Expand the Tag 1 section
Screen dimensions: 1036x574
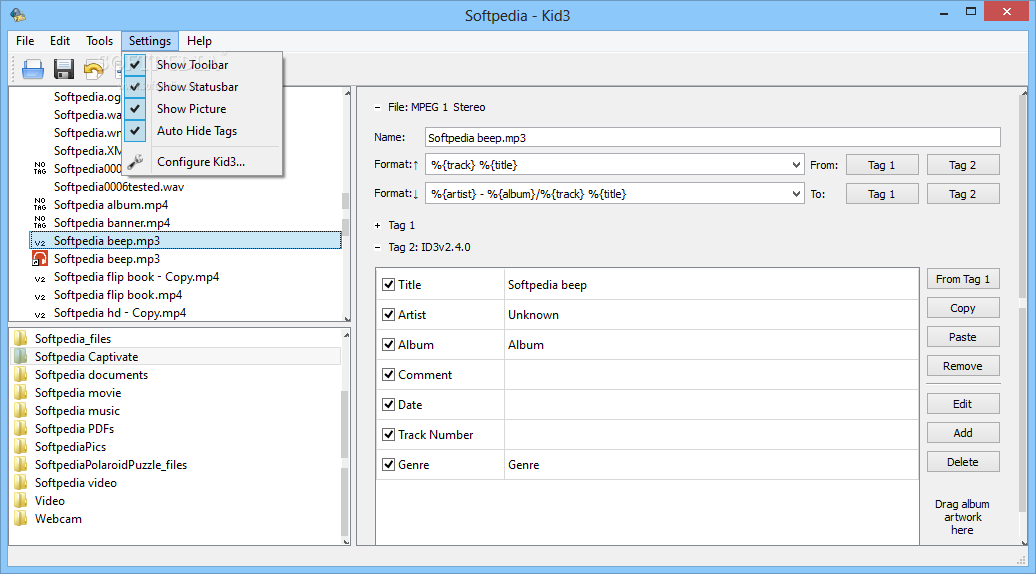tap(378, 225)
